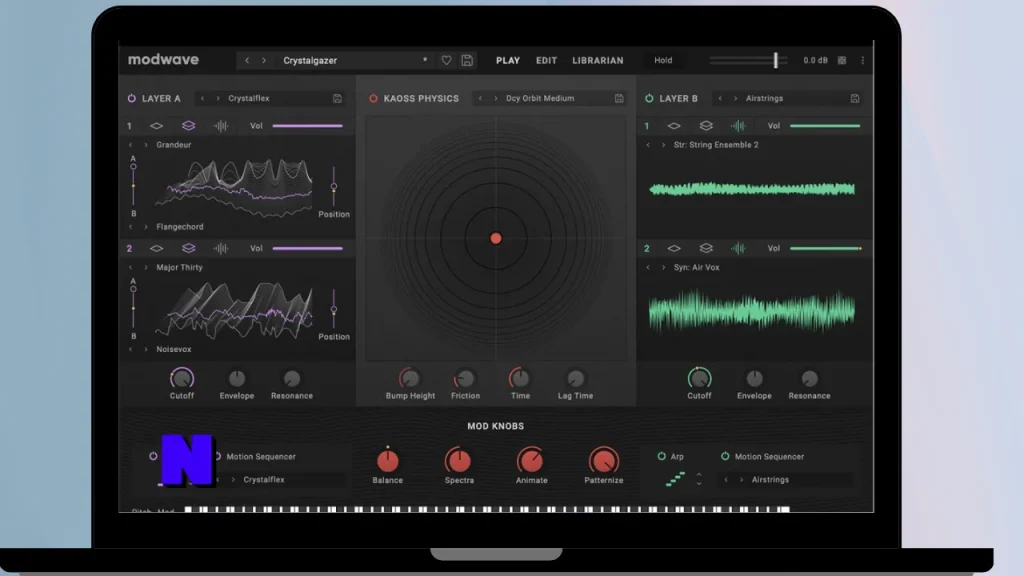Click the Major Thirty wavetable name
1024x576 pixels.
pyautogui.click(x=180, y=268)
